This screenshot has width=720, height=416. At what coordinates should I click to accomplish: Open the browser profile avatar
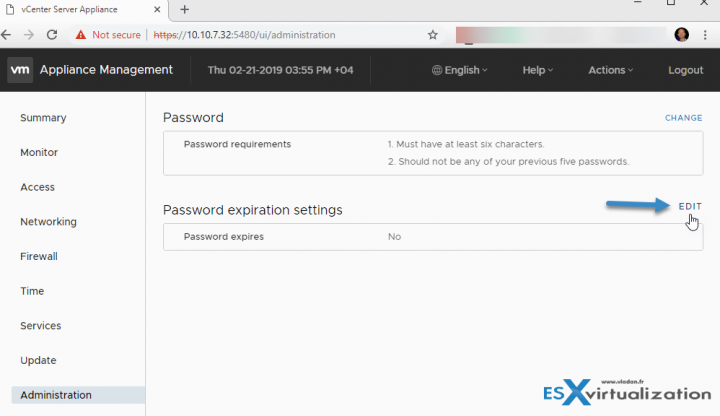(681, 35)
